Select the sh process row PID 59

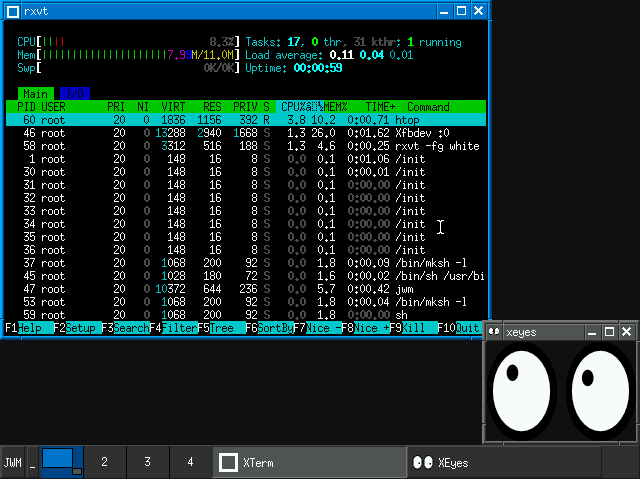pyautogui.click(x=246, y=315)
